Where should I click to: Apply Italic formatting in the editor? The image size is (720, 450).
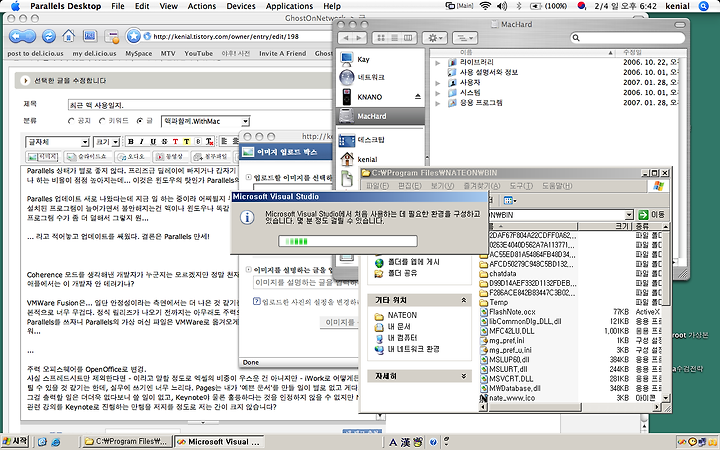click(141, 141)
